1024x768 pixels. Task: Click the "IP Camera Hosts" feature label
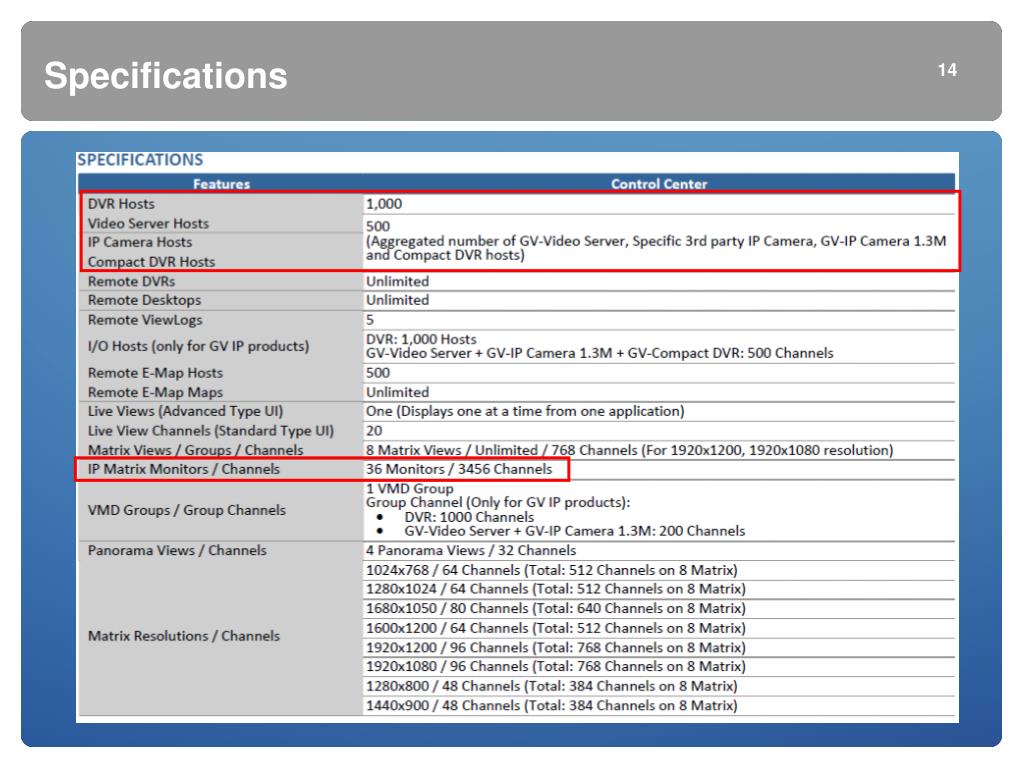click(x=140, y=242)
